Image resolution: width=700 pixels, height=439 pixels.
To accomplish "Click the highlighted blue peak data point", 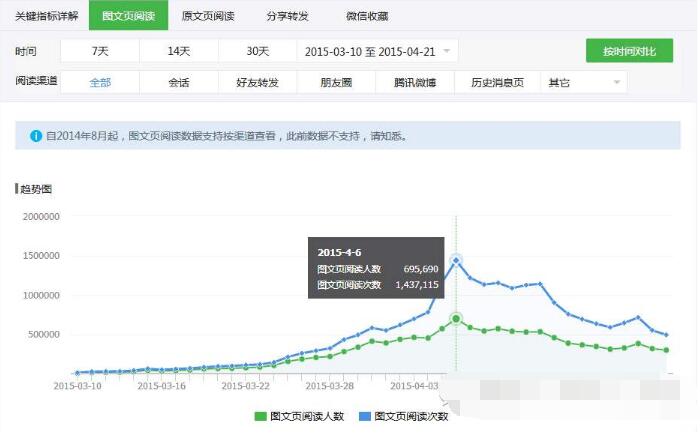I will coord(456,261).
